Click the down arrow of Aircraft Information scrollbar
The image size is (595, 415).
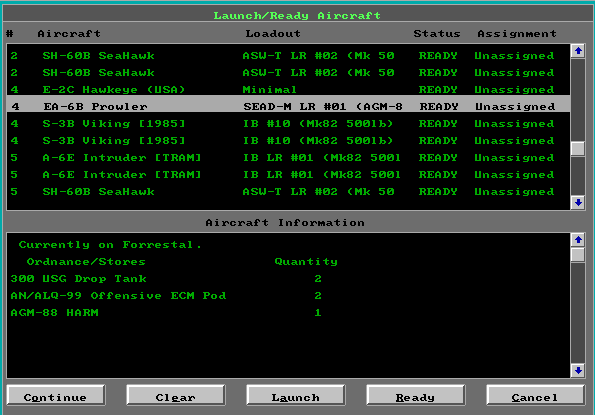(x=578, y=371)
